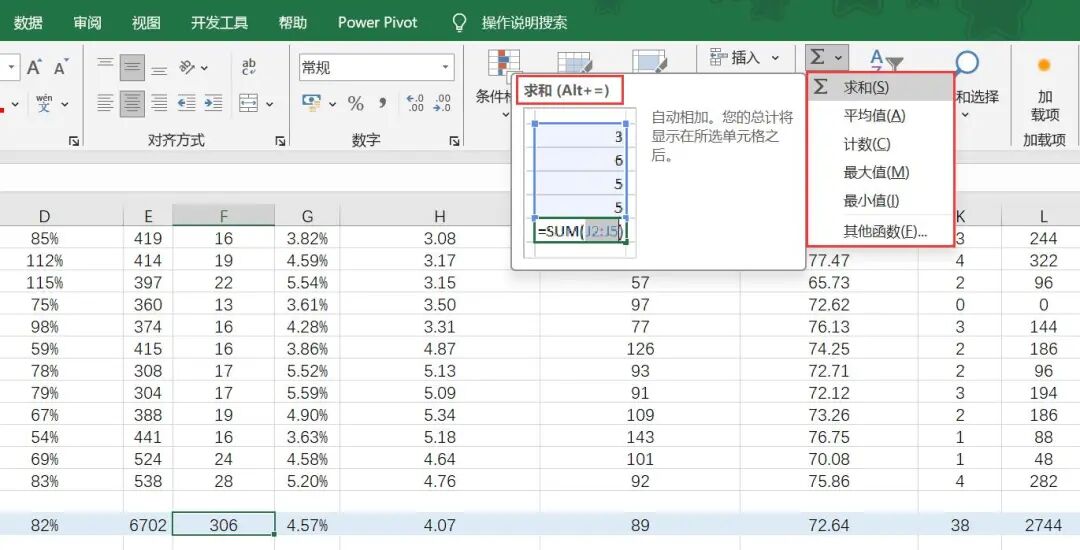The height and width of the screenshot is (550, 1080).
Task: Choose 平均值(A) in the dropdown menu
Action: tap(880, 116)
